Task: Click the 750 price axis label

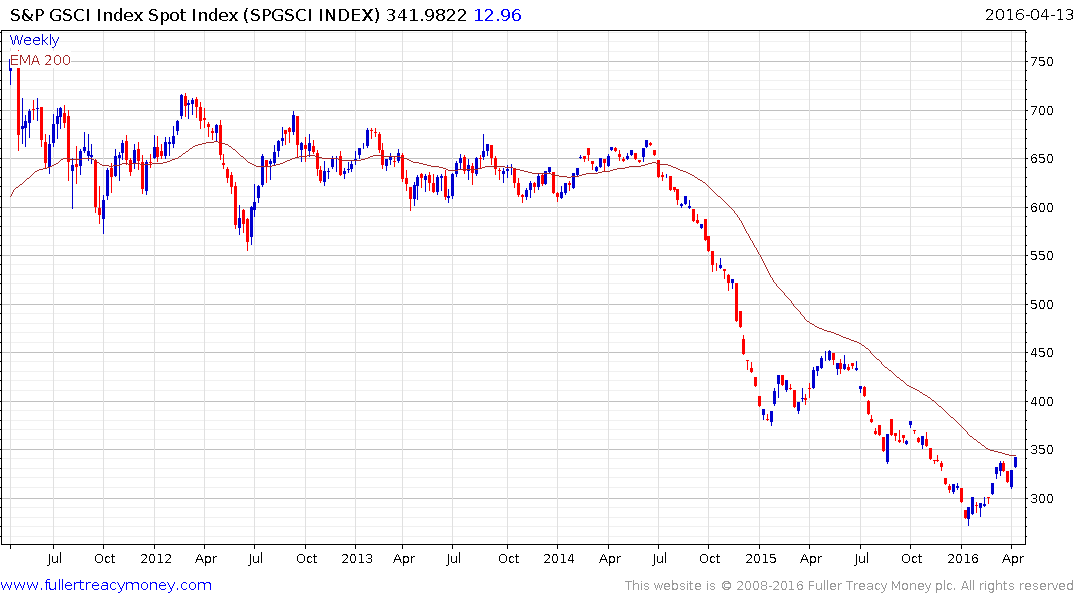Action: 1042,62
